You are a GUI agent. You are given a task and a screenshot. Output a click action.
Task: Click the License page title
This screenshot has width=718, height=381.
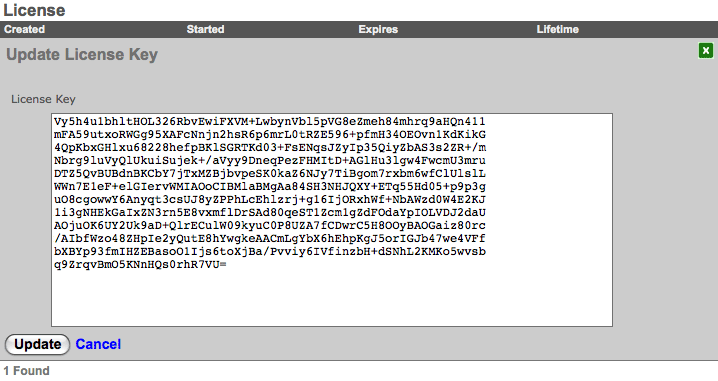click(x=34, y=10)
